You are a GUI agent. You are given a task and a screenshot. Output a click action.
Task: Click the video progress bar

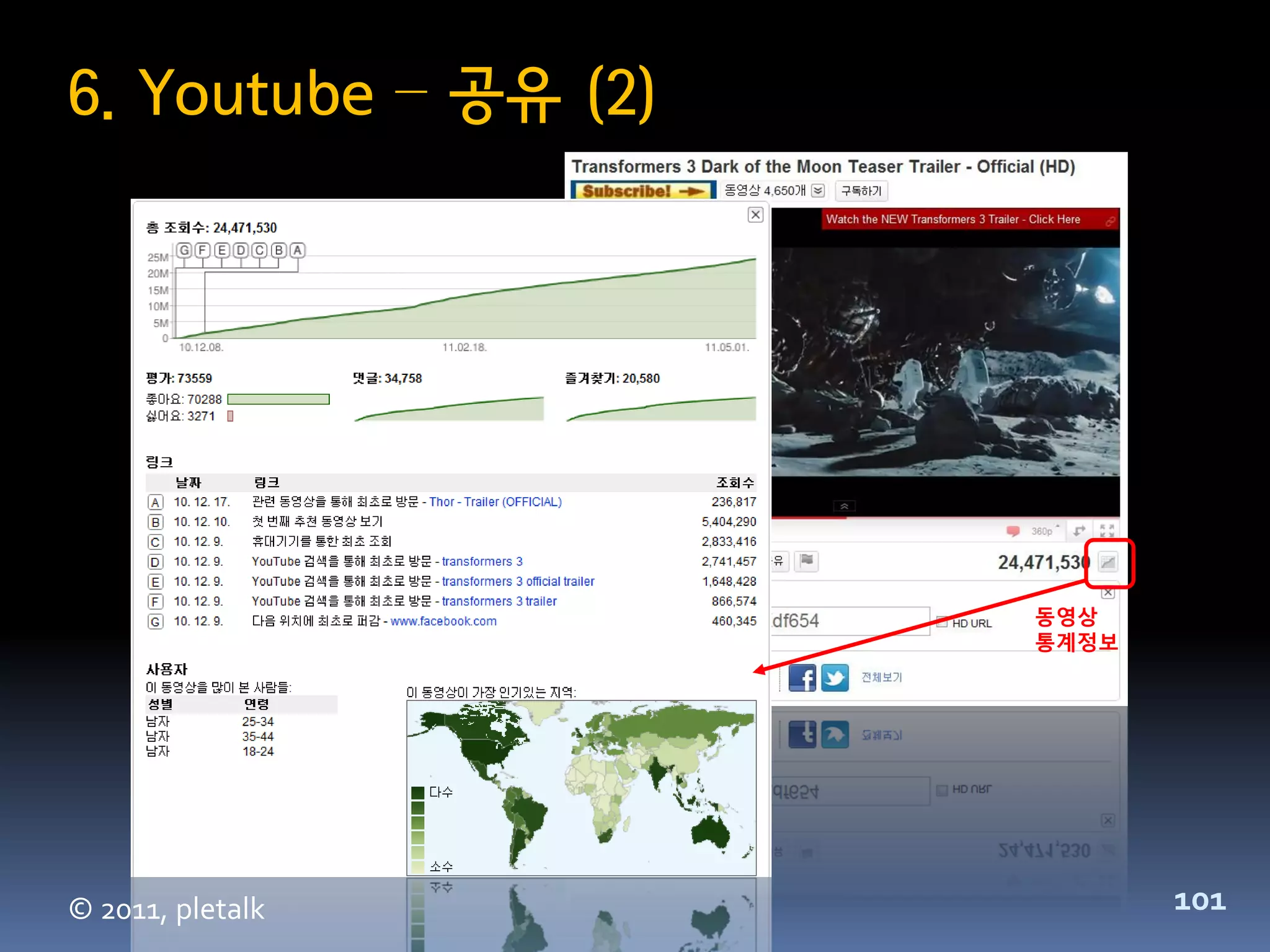point(946,517)
